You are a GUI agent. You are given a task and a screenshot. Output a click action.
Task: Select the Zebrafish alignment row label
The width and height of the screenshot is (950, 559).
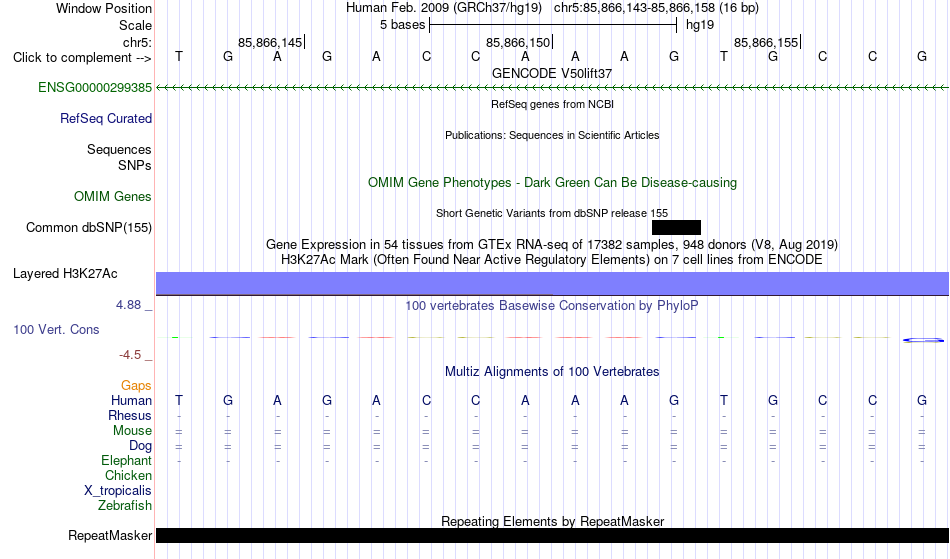click(x=125, y=505)
